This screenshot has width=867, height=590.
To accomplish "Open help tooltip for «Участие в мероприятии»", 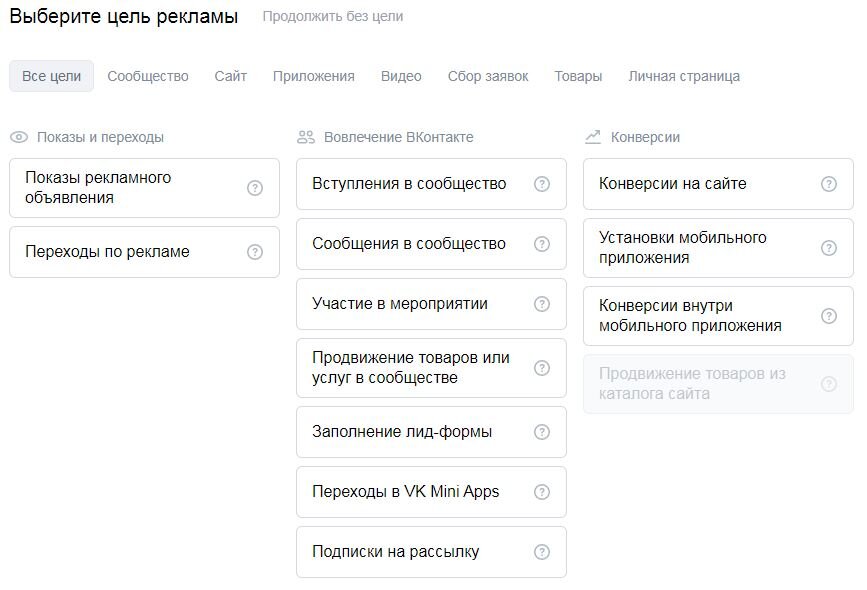I will click(542, 304).
